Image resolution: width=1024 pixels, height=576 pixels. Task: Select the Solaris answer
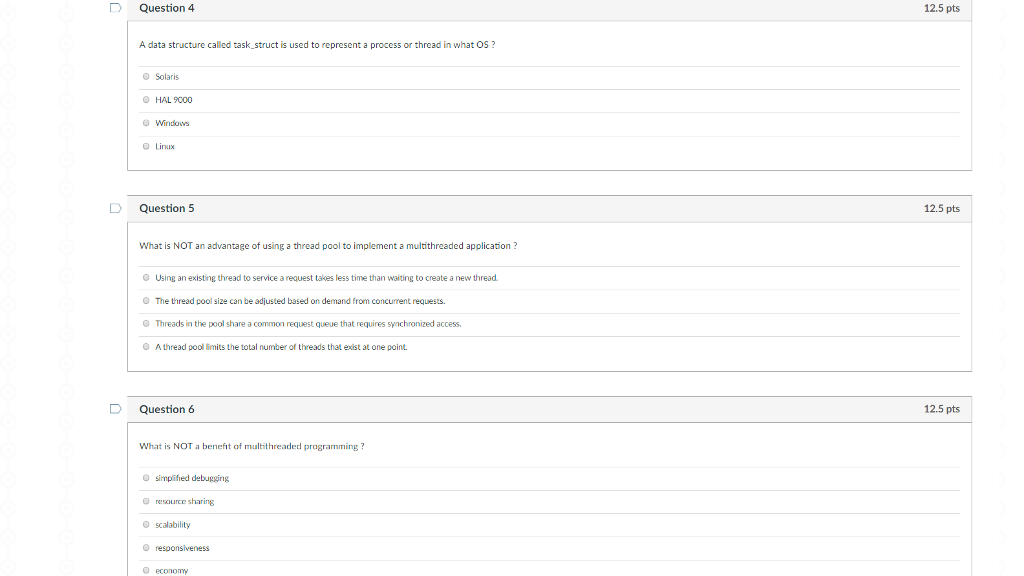click(x=146, y=76)
